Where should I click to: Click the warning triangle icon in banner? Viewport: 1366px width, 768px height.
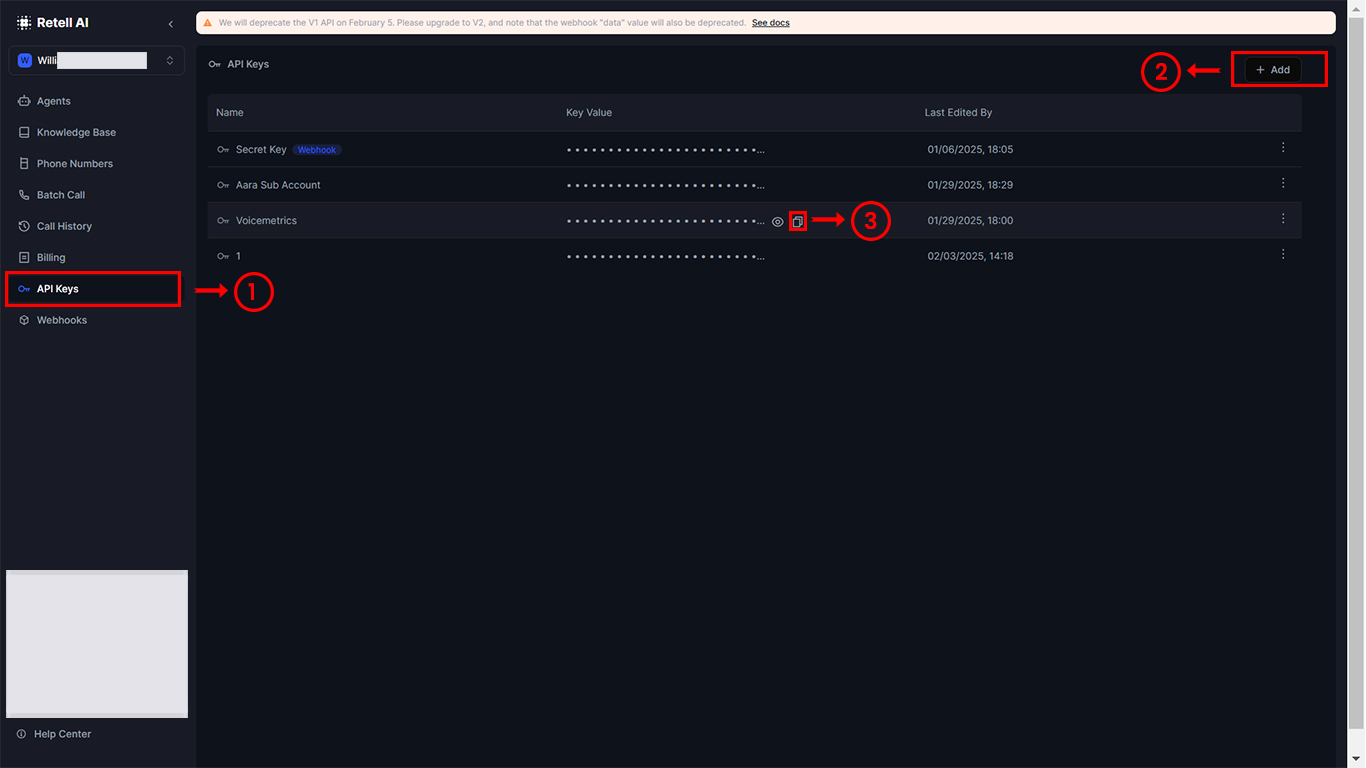point(207,23)
